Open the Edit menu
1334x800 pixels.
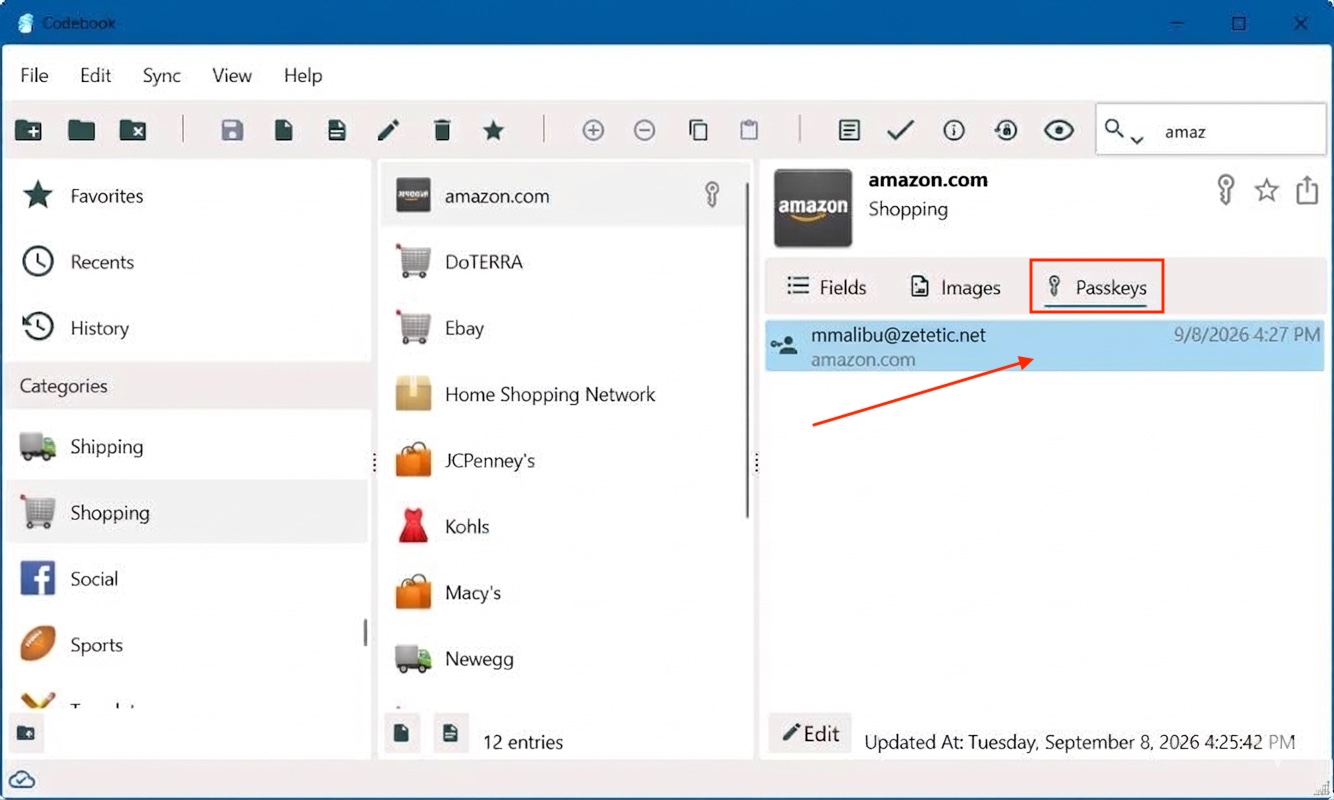96,76
